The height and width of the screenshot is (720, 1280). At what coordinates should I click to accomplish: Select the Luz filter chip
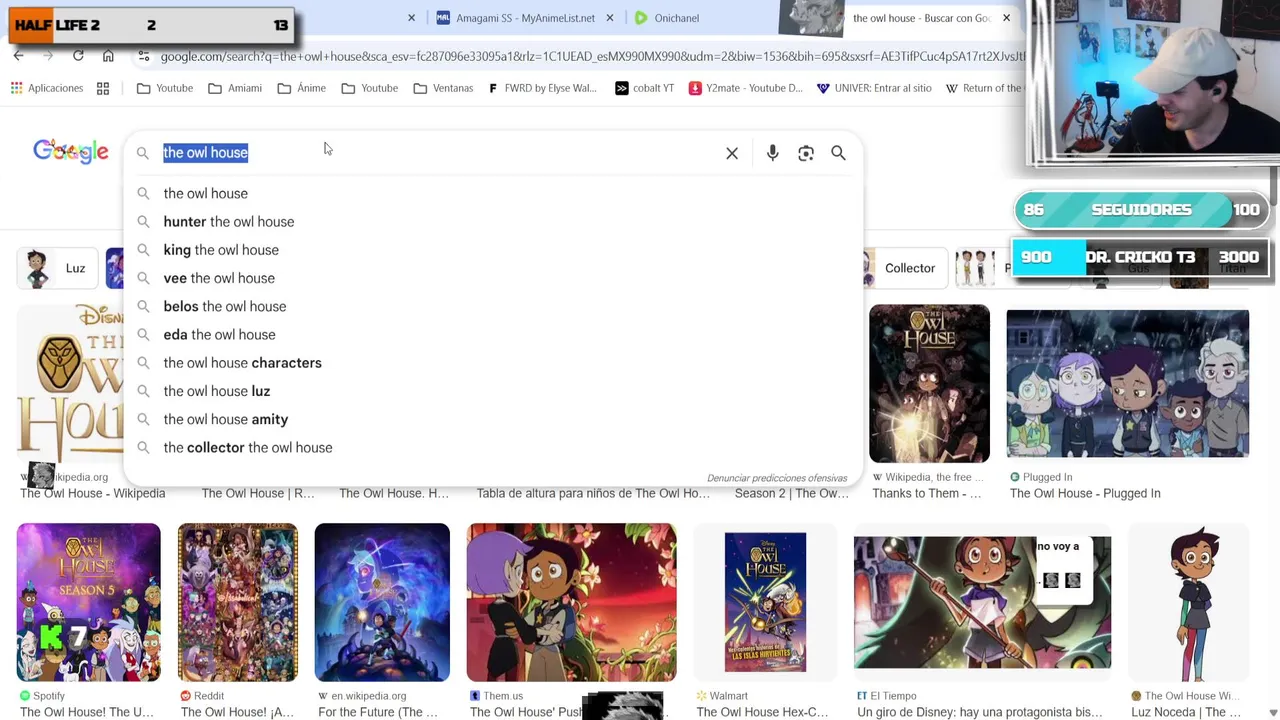click(58, 268)
